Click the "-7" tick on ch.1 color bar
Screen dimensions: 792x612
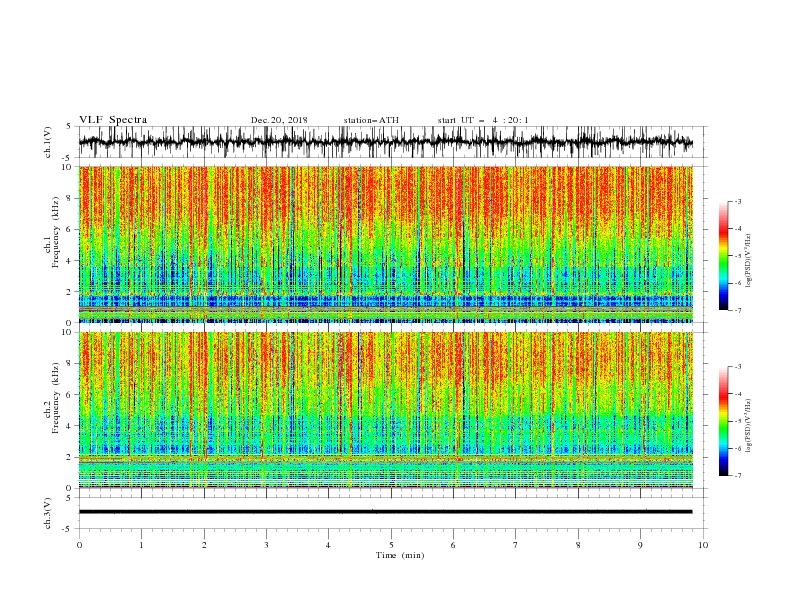[x=738, y=310]
